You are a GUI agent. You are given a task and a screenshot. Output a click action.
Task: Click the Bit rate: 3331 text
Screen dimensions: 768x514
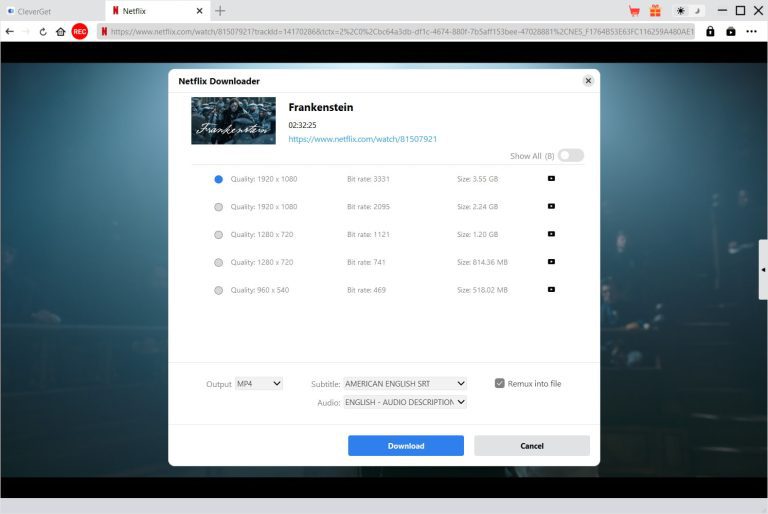point(368,179)
